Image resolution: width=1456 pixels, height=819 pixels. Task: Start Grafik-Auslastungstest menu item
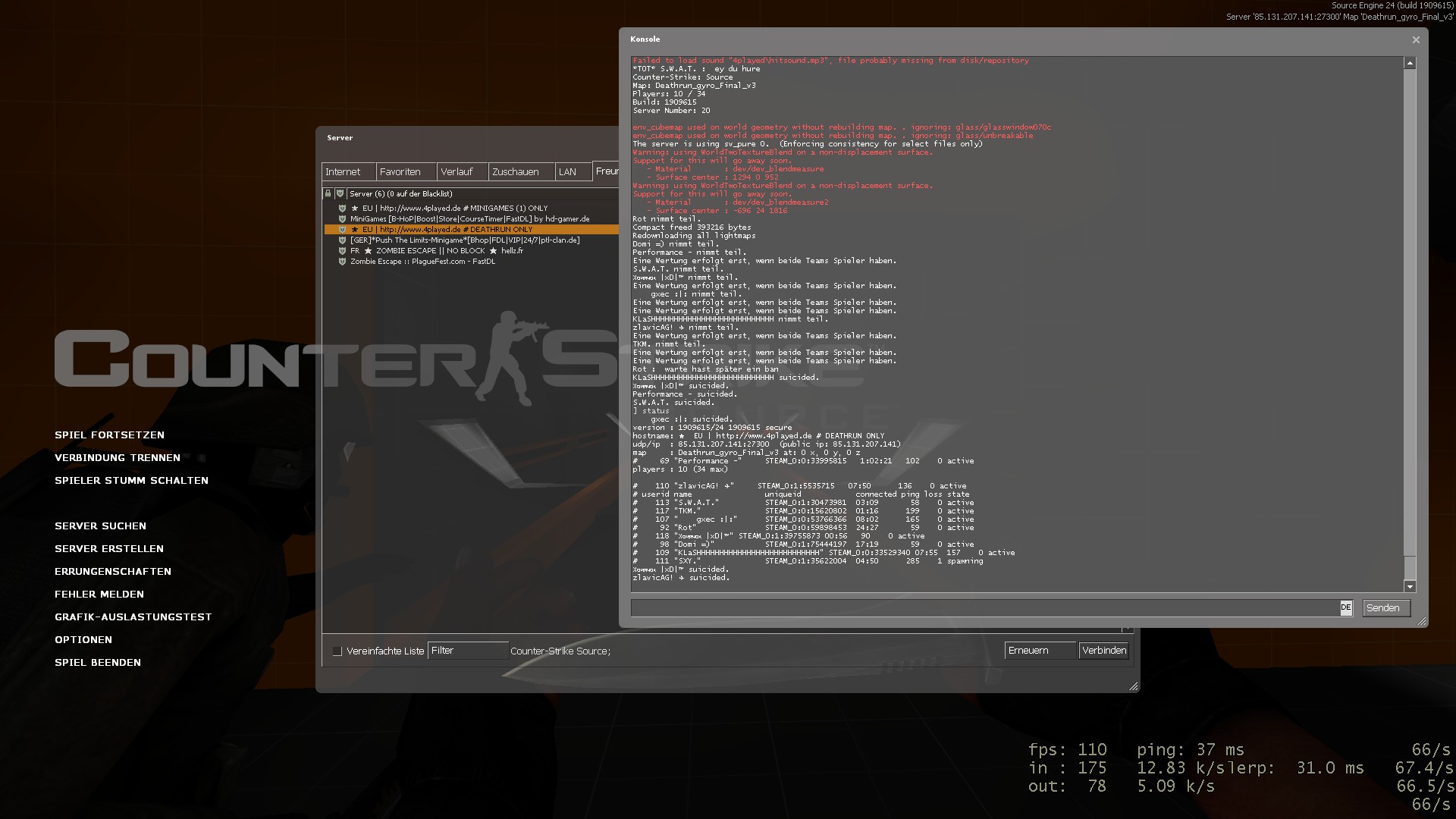133,617
